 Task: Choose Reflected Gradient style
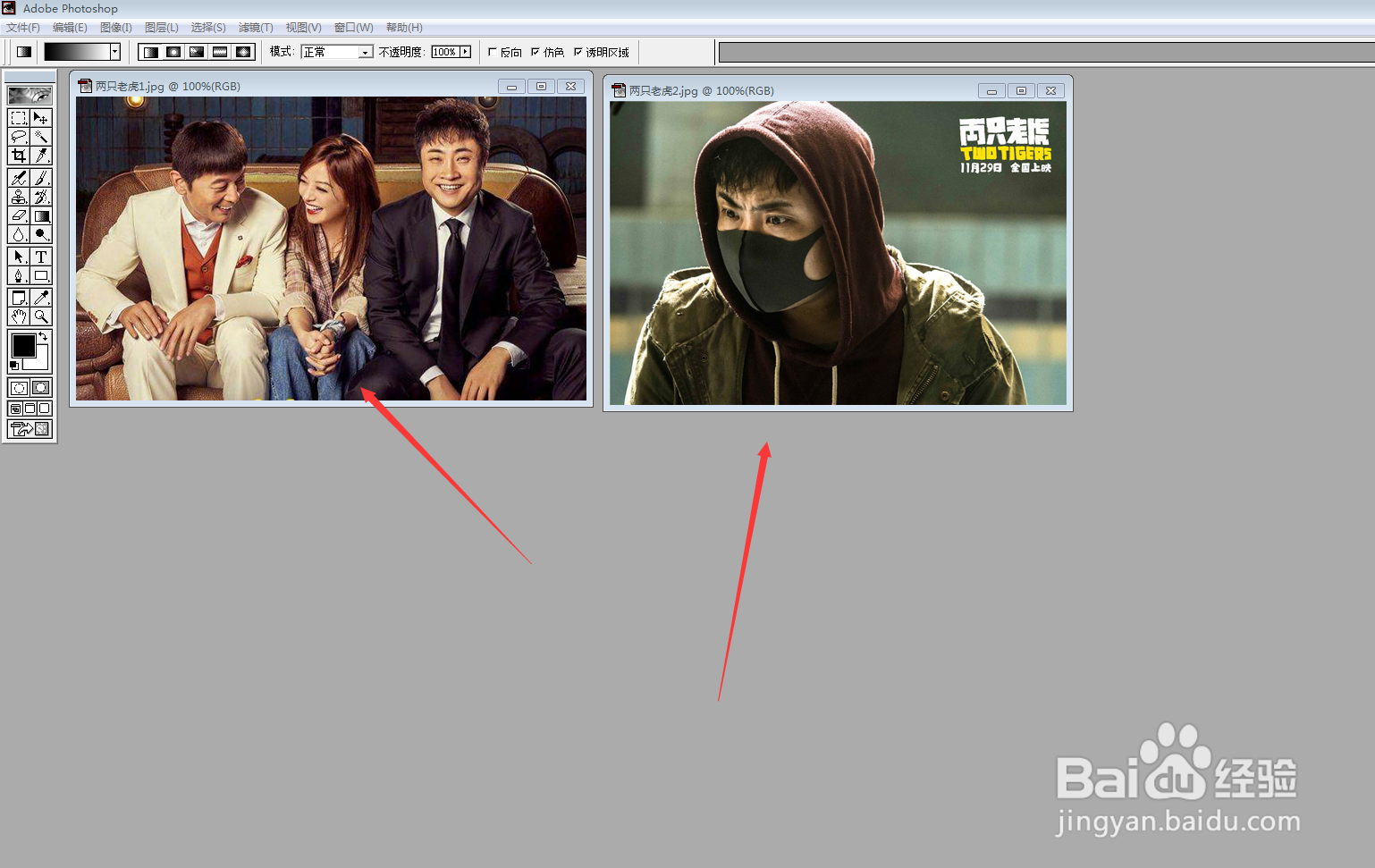point(221,52)
